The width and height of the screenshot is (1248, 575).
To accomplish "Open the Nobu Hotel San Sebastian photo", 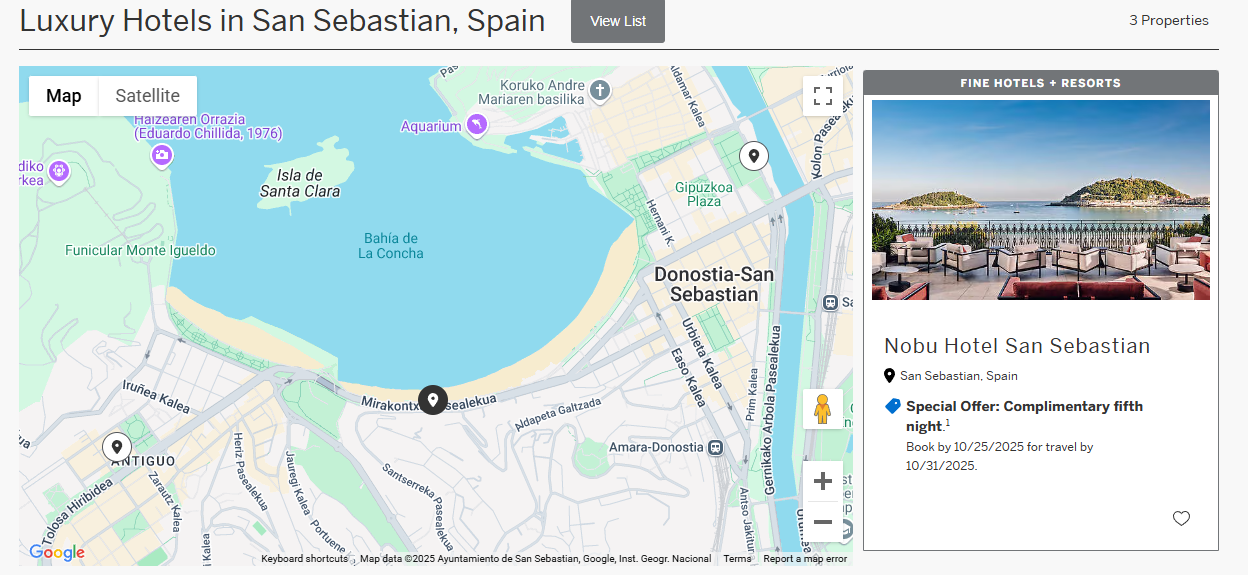I will point(1041,200).
